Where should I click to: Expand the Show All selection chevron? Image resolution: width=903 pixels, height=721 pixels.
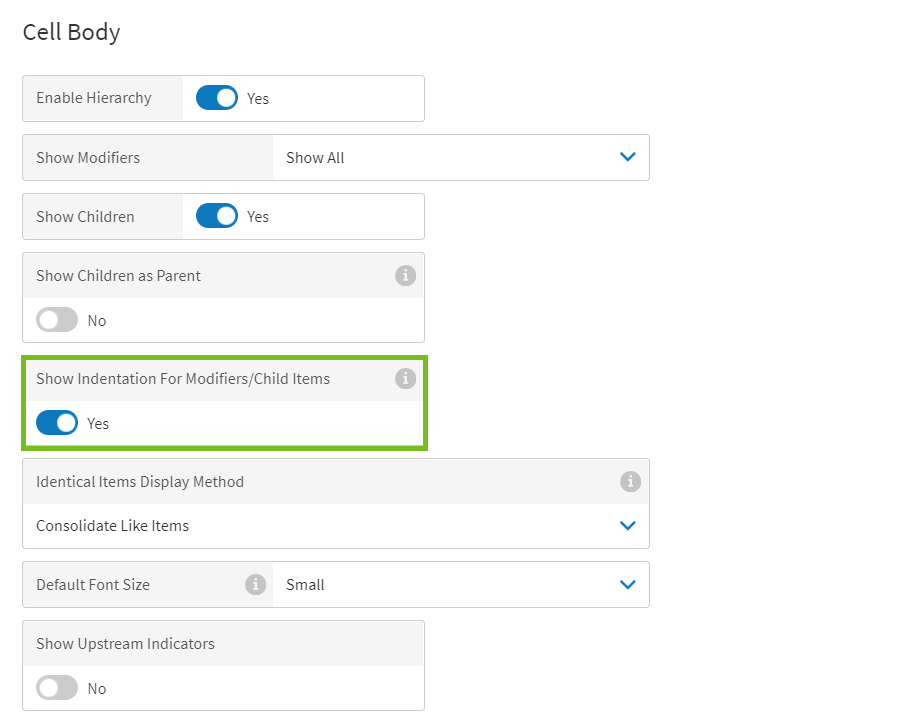628,157
